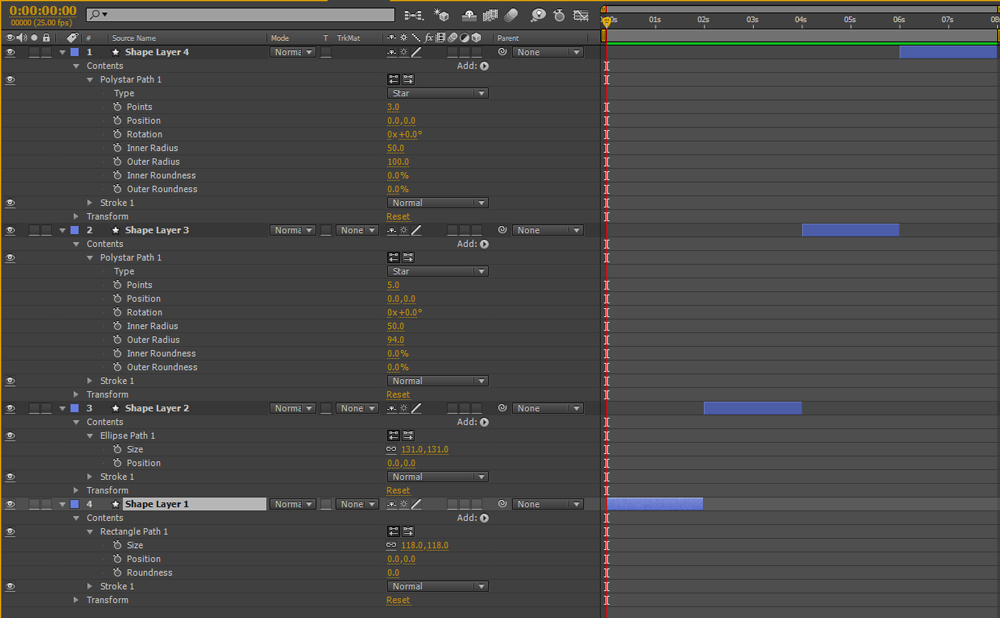Click second path direction icon on Ellipse Path 1

click(x=408, y=436)
